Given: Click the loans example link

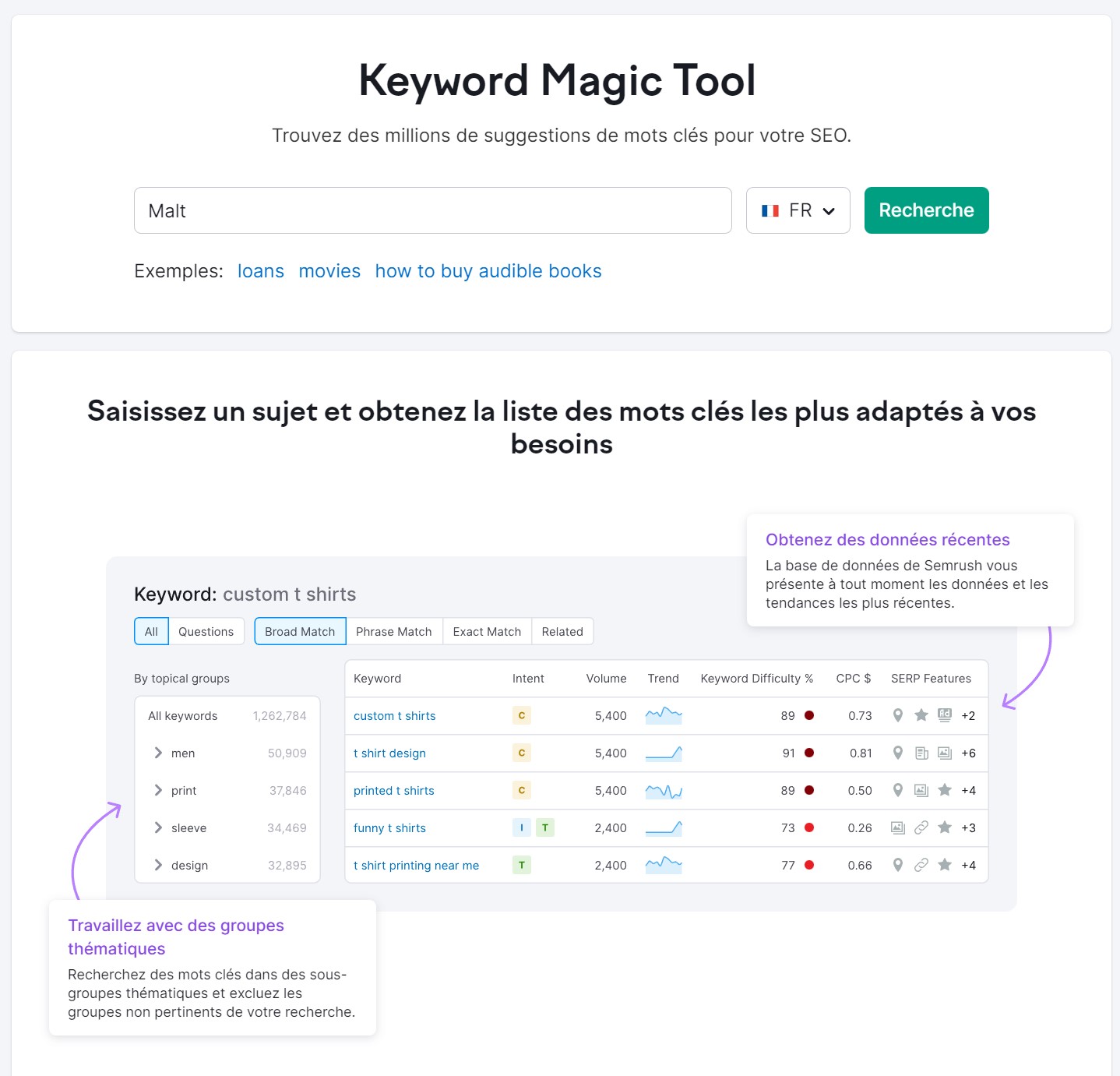Looking at the screenshot, I should pos(261,271).
